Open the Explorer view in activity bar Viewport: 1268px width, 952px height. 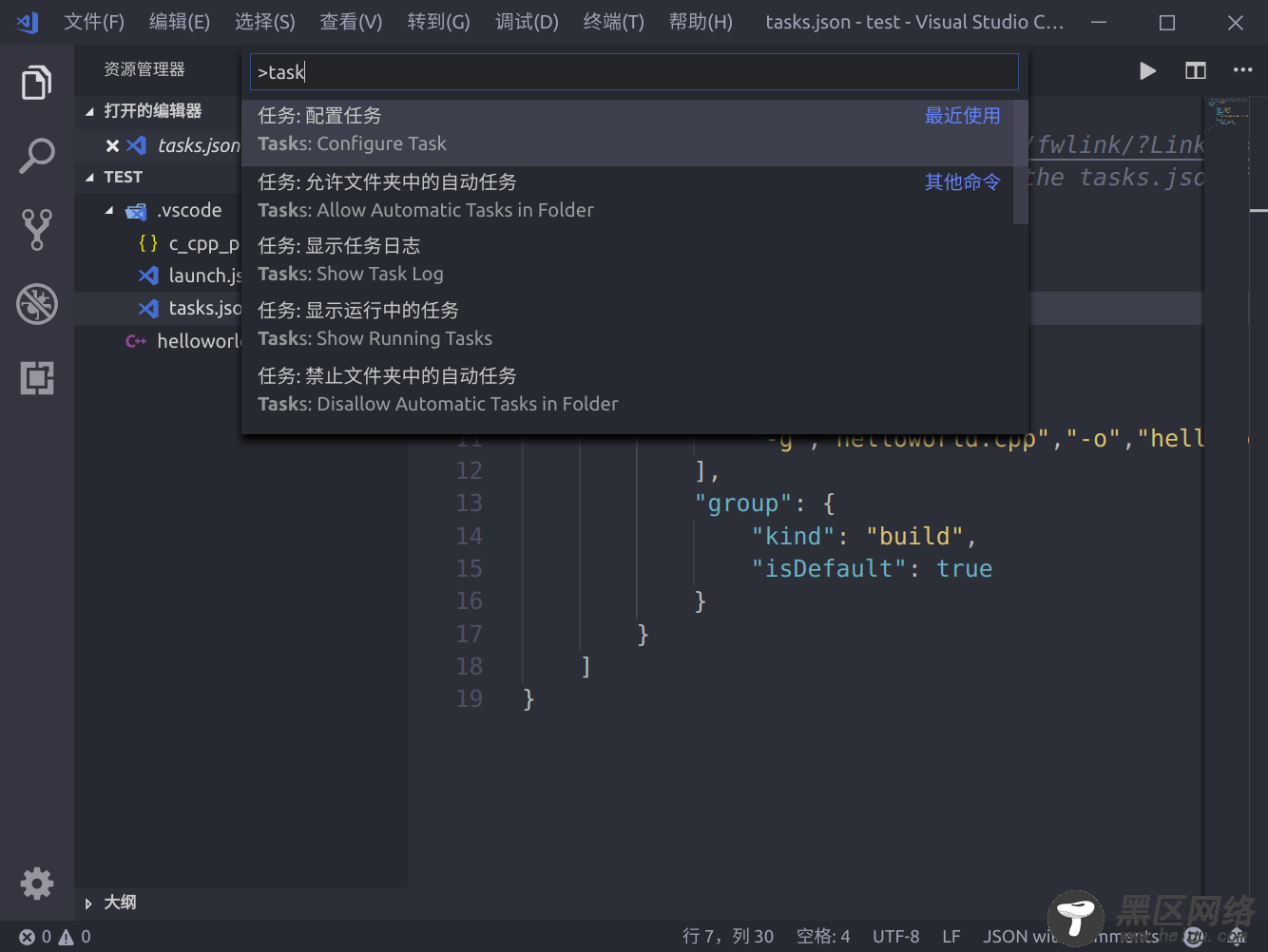click(37, 83)
